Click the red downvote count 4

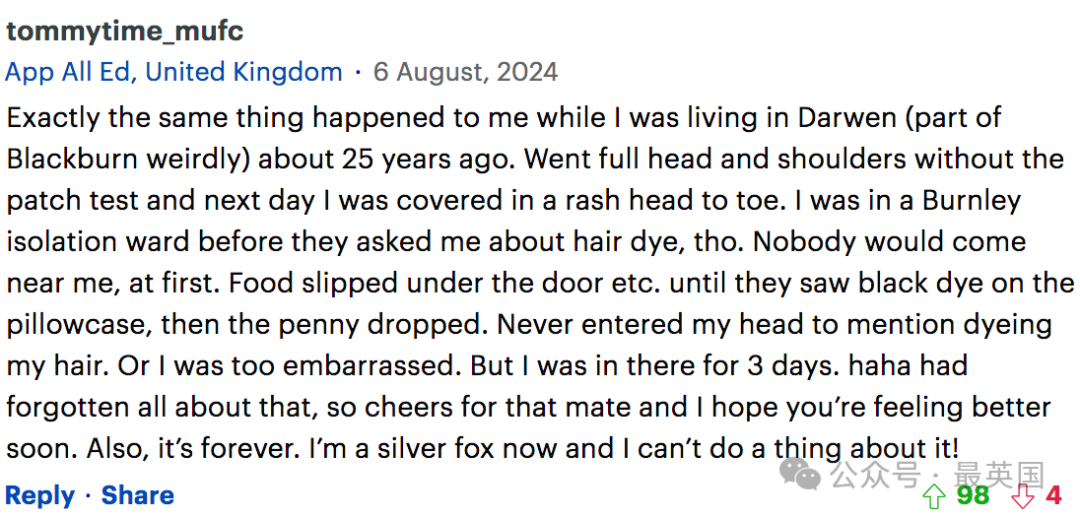click(x=1053, y=495)
